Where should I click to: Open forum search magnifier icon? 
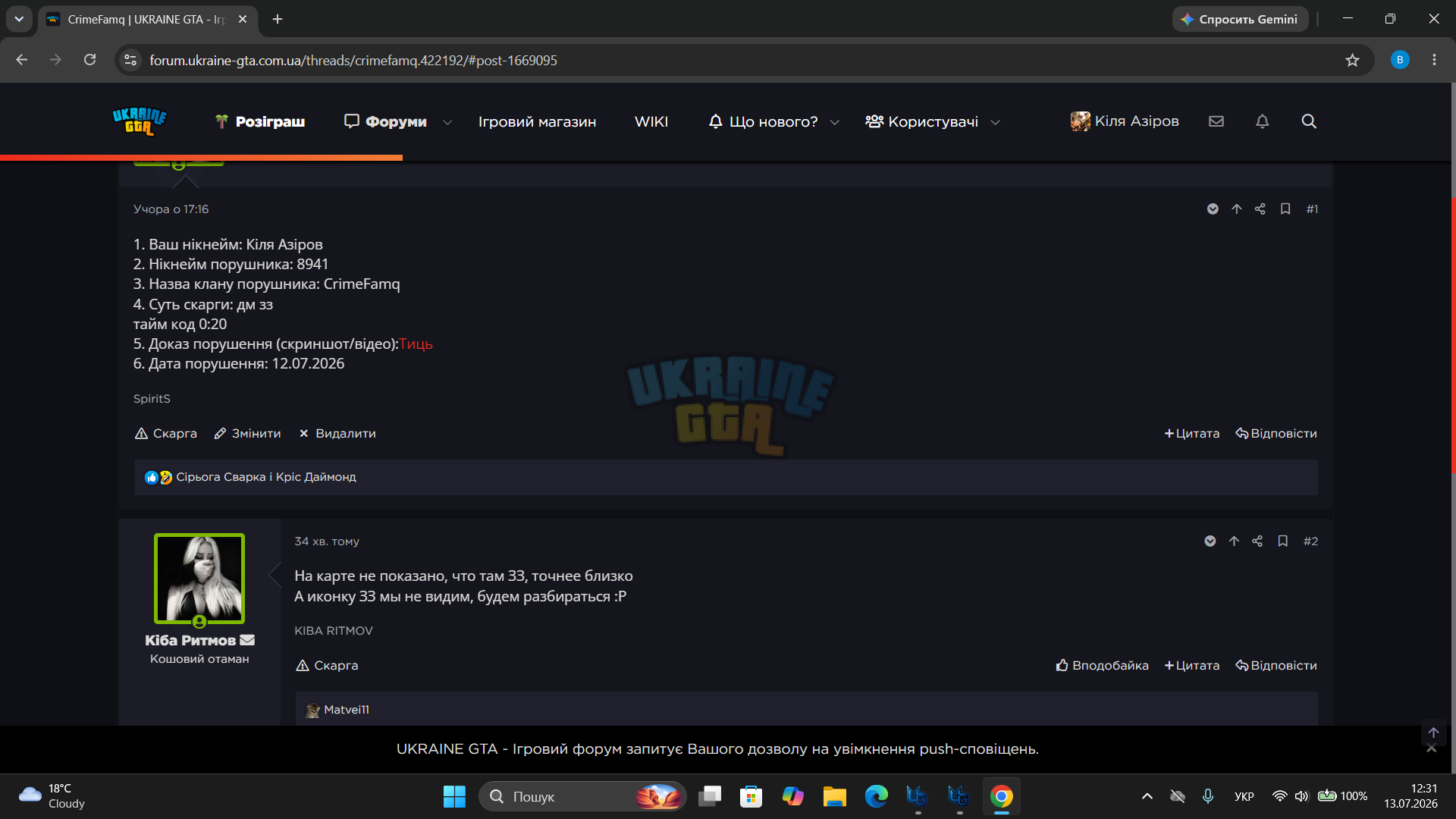click(x=1309, y=121)
